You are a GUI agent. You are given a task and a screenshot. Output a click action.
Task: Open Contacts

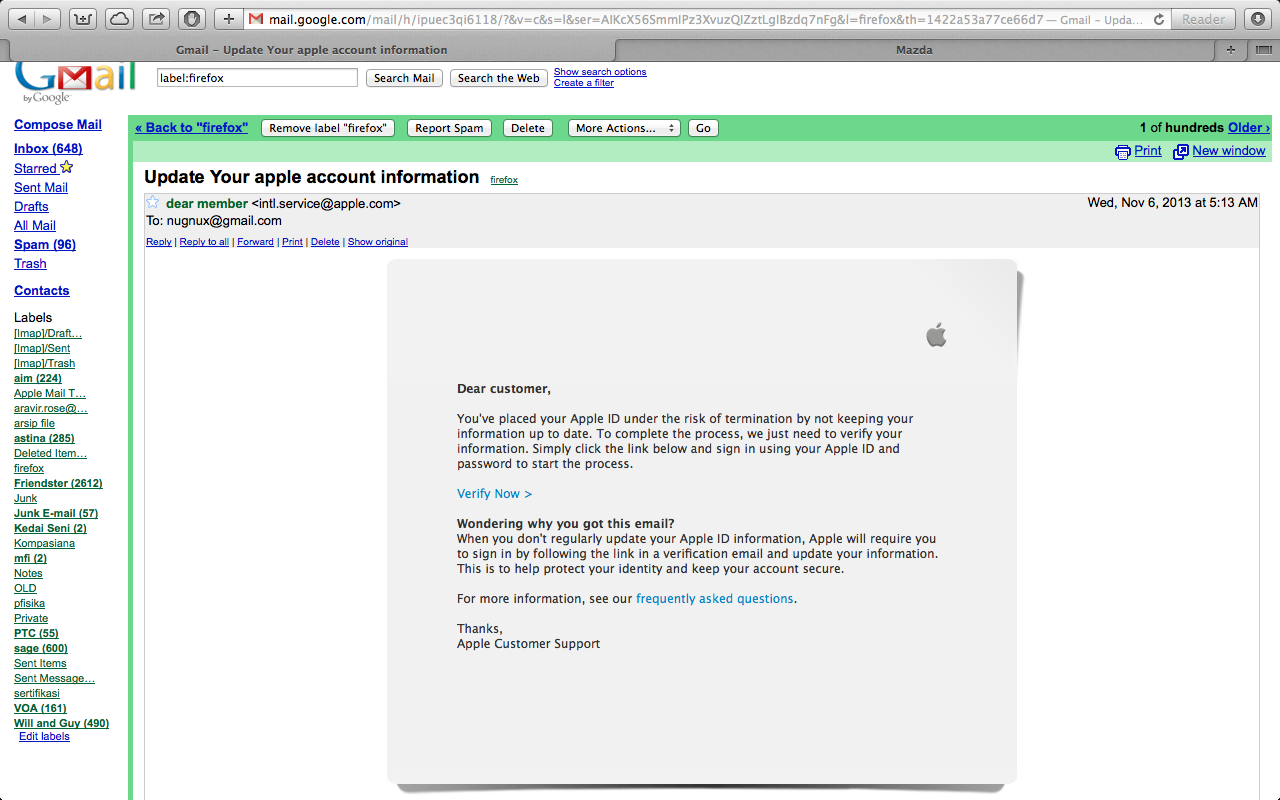[42, 290]
